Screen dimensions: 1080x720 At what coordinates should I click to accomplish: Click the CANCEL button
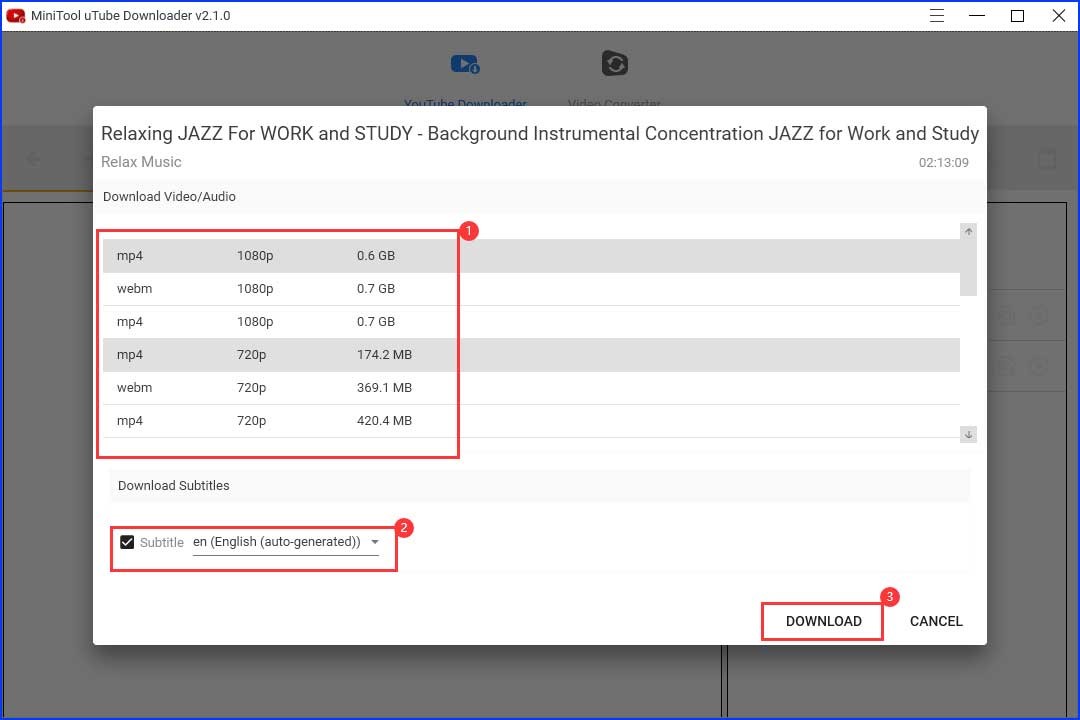click(936, 621)
